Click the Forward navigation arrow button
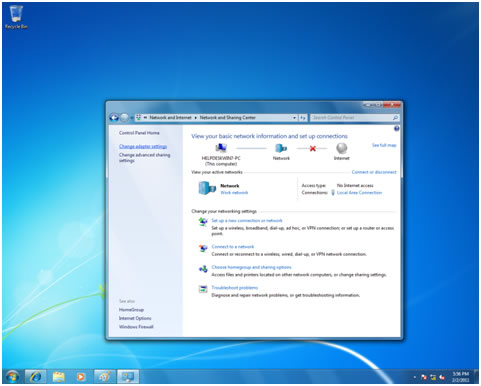The image size is (481, 386). coord(124,117)
